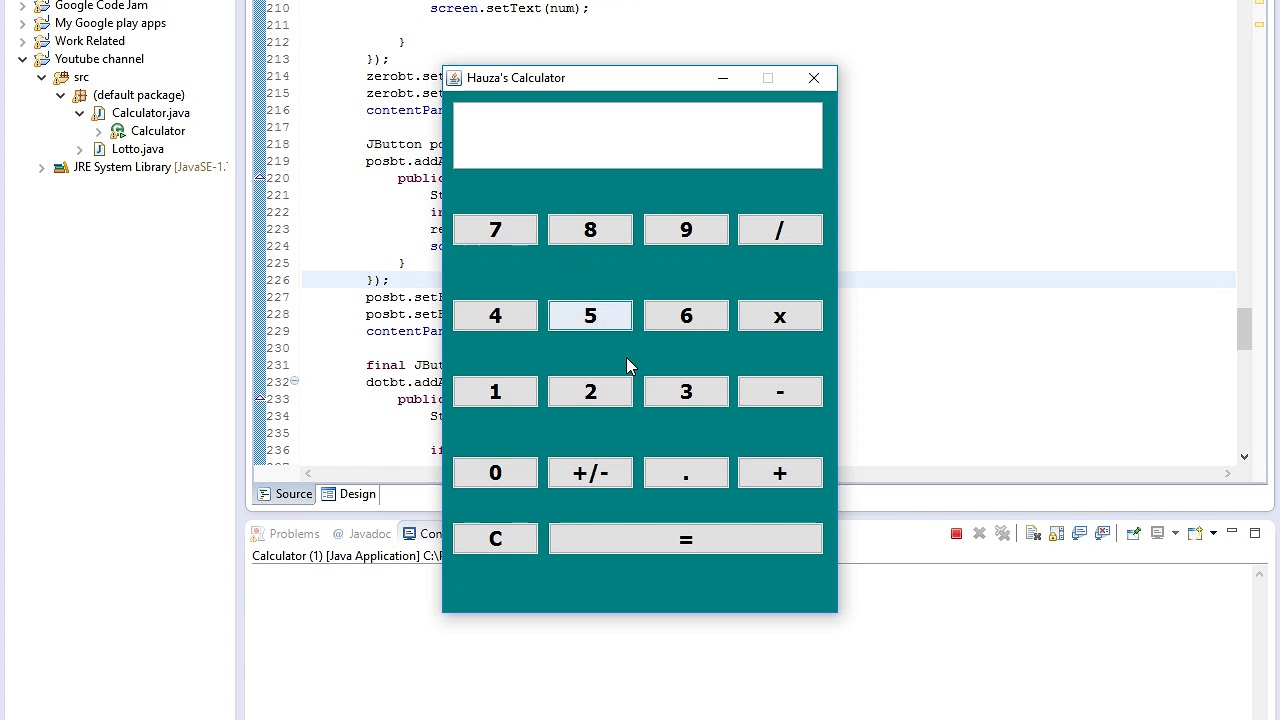Screen dimensions: 1280x720
Task: Expand the Lotto.java node
Action: tap(80, 149)
